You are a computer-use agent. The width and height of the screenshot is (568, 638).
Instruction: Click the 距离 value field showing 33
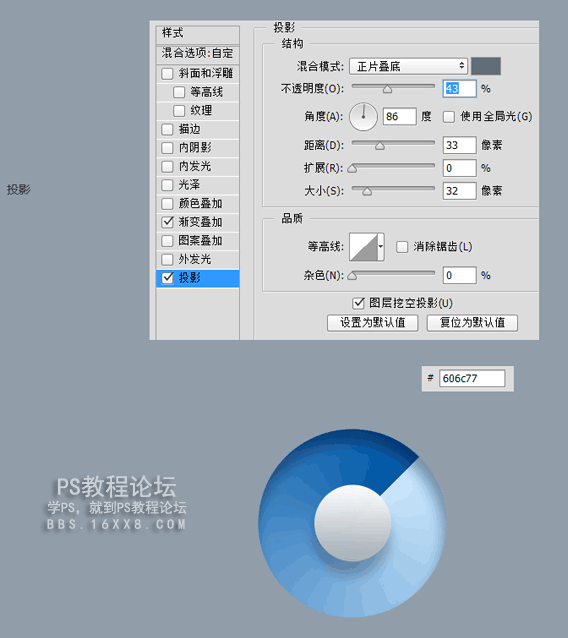[x=459, y=145]
